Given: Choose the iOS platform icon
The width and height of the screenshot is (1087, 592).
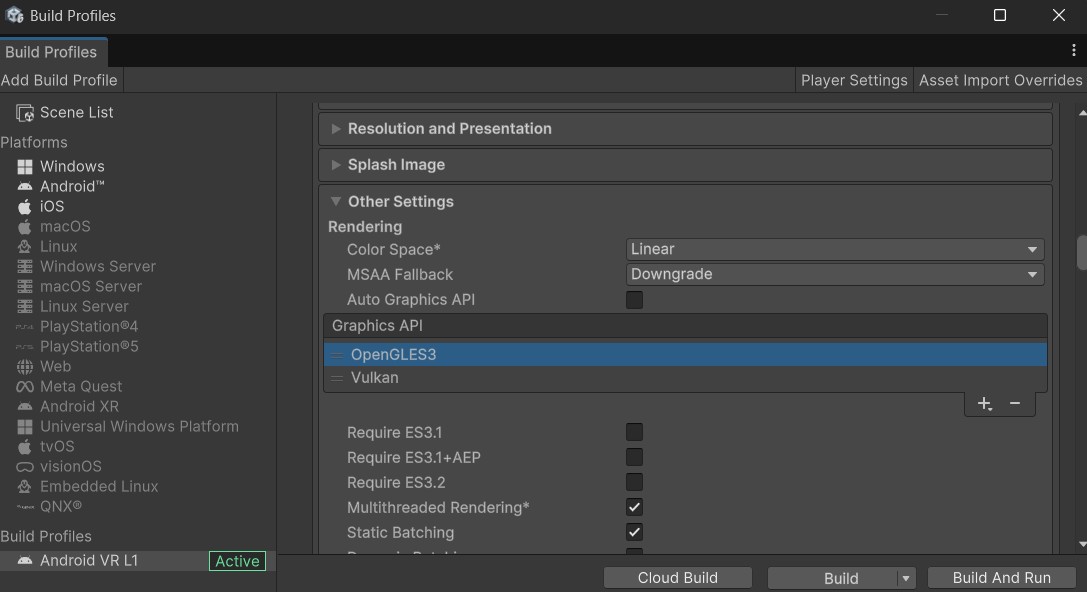Looking at the screenshot, I should 25,207.
